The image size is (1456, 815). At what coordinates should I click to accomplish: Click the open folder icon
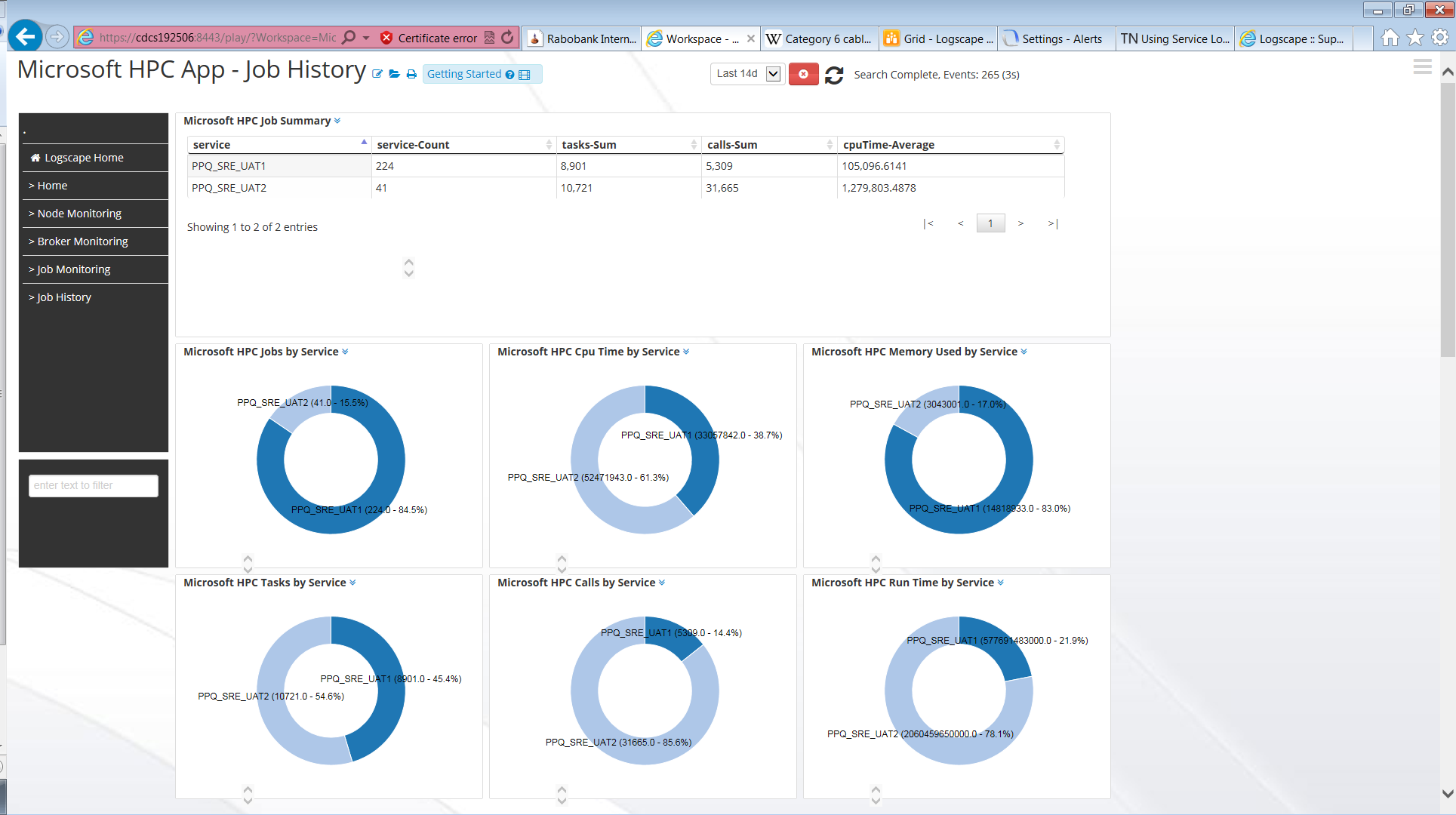point(394,74)
